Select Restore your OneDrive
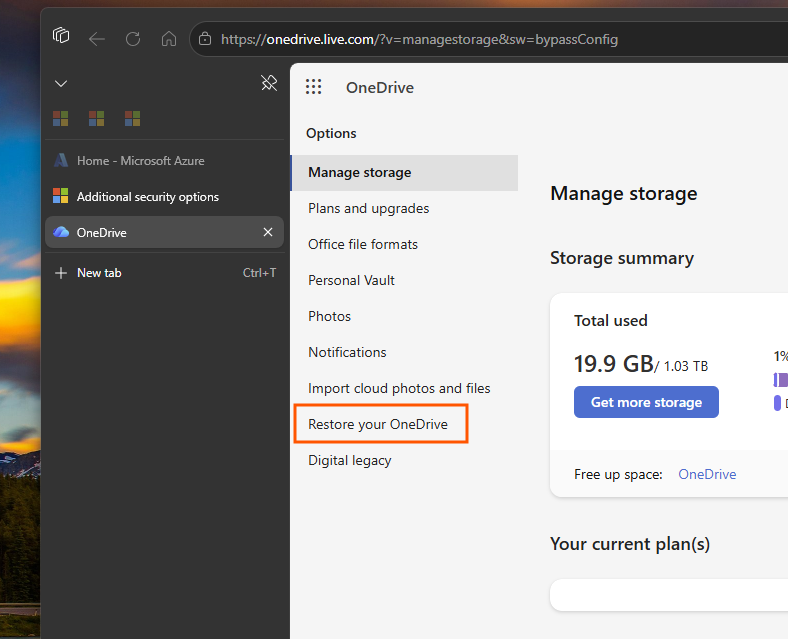Viewport: 788px width, 639px height. (x=378, y=424)
